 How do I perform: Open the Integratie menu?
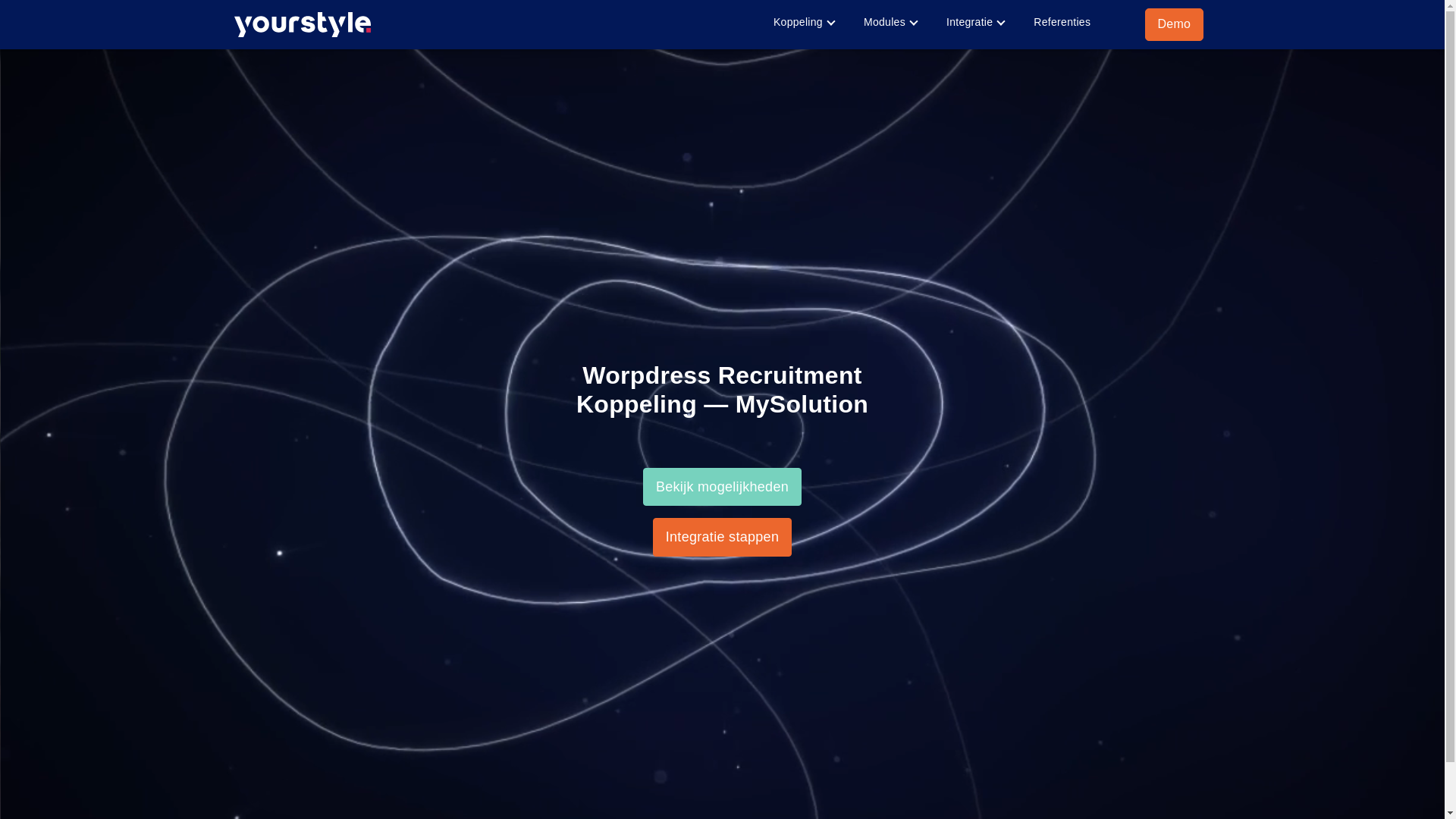[x=968, y=22]
